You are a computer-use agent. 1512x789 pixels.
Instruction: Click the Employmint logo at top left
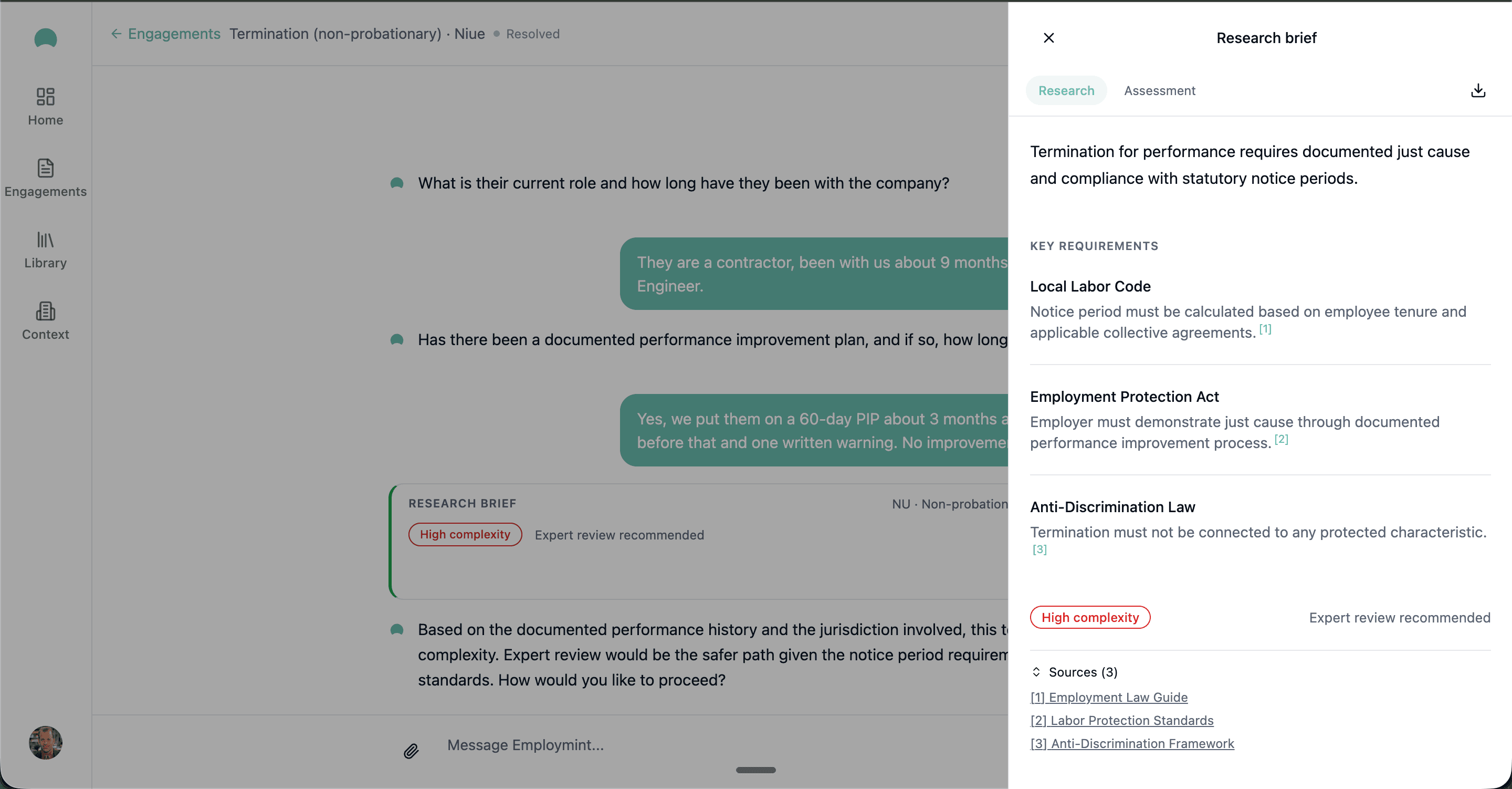coord(45,39)
